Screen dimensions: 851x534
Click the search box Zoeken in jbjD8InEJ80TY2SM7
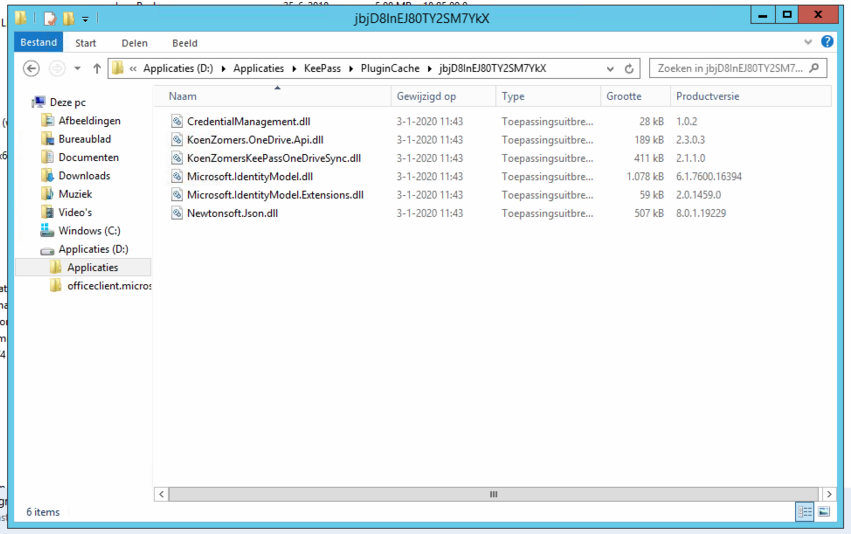(x=738, y=68)
